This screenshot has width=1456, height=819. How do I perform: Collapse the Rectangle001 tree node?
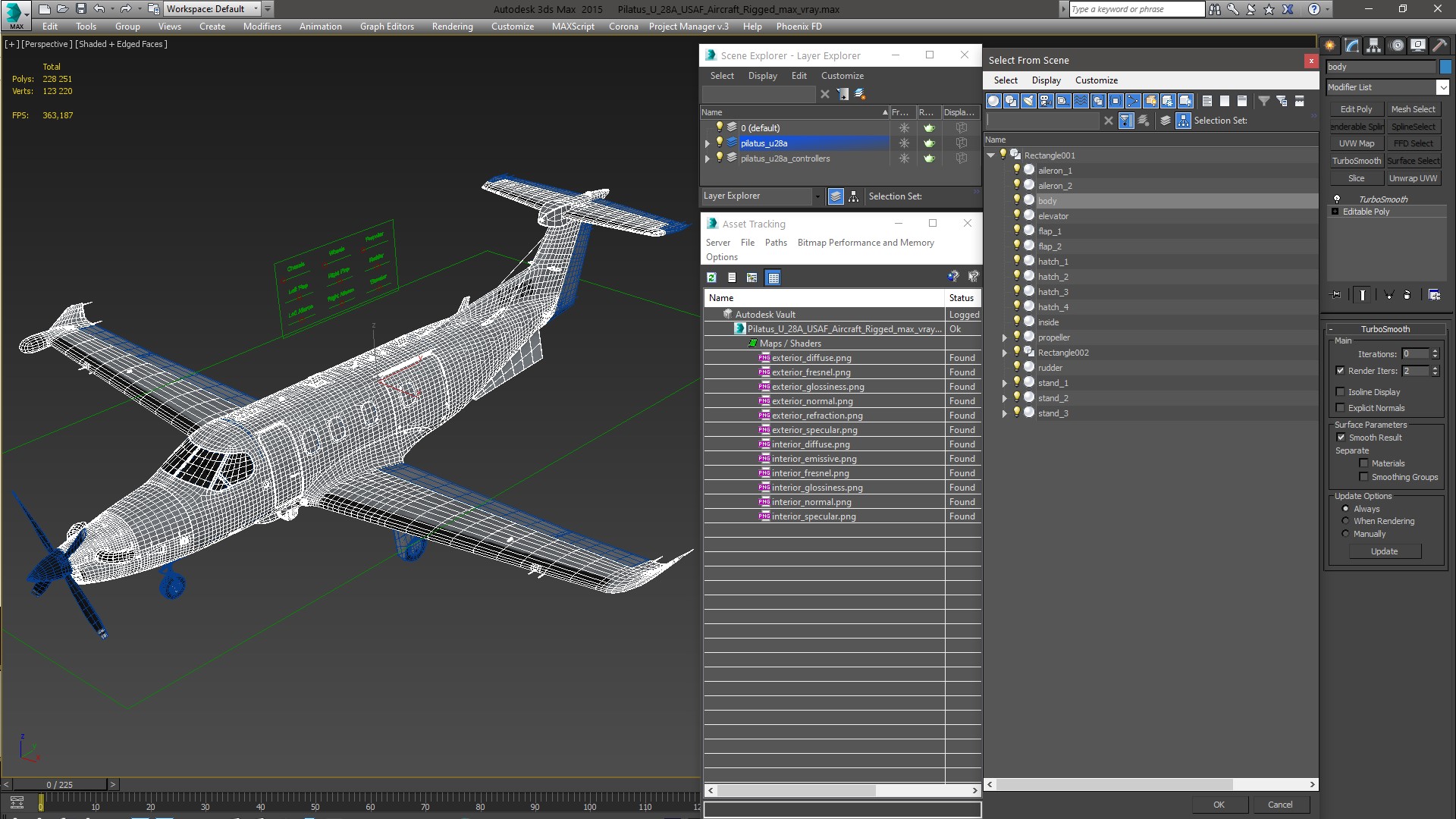[x=990, y=155]
